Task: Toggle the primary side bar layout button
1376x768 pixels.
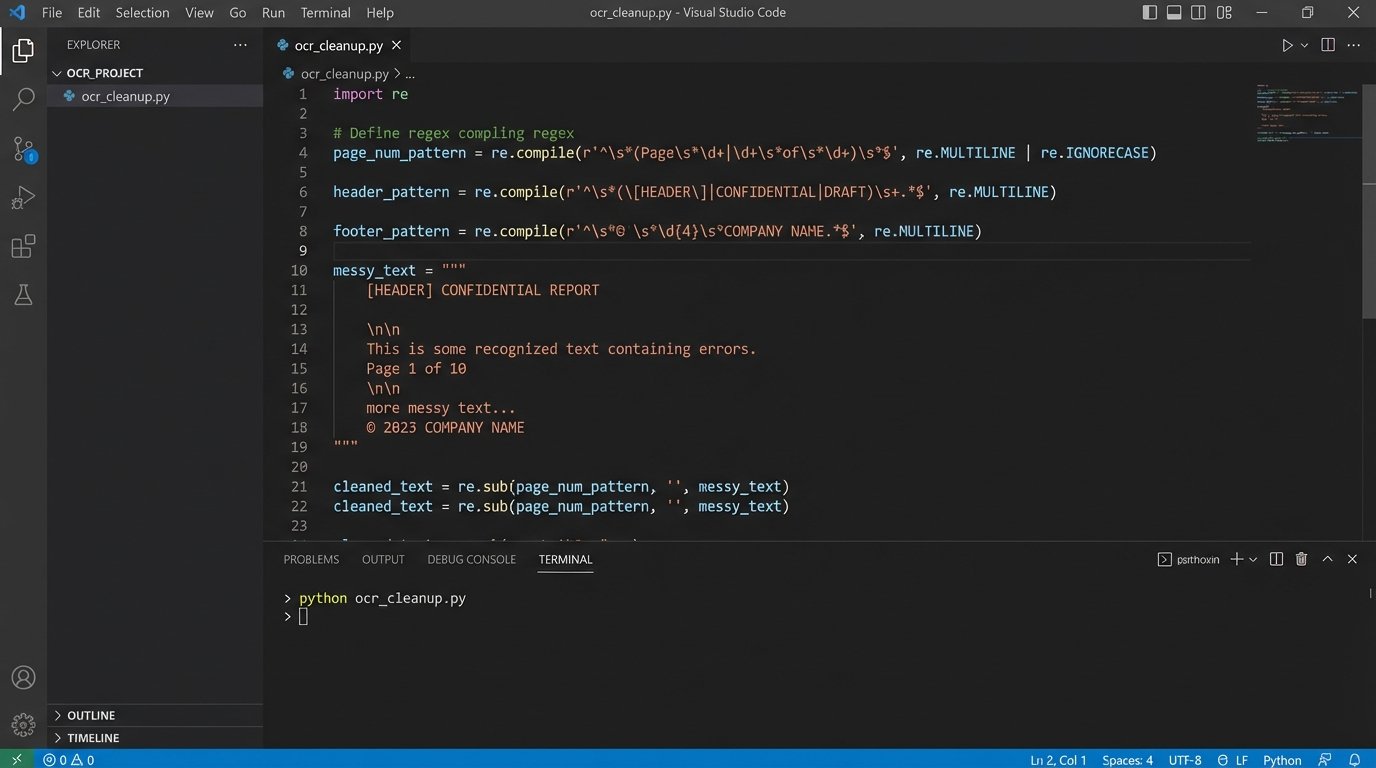Action: click(x=1150, y=13)
